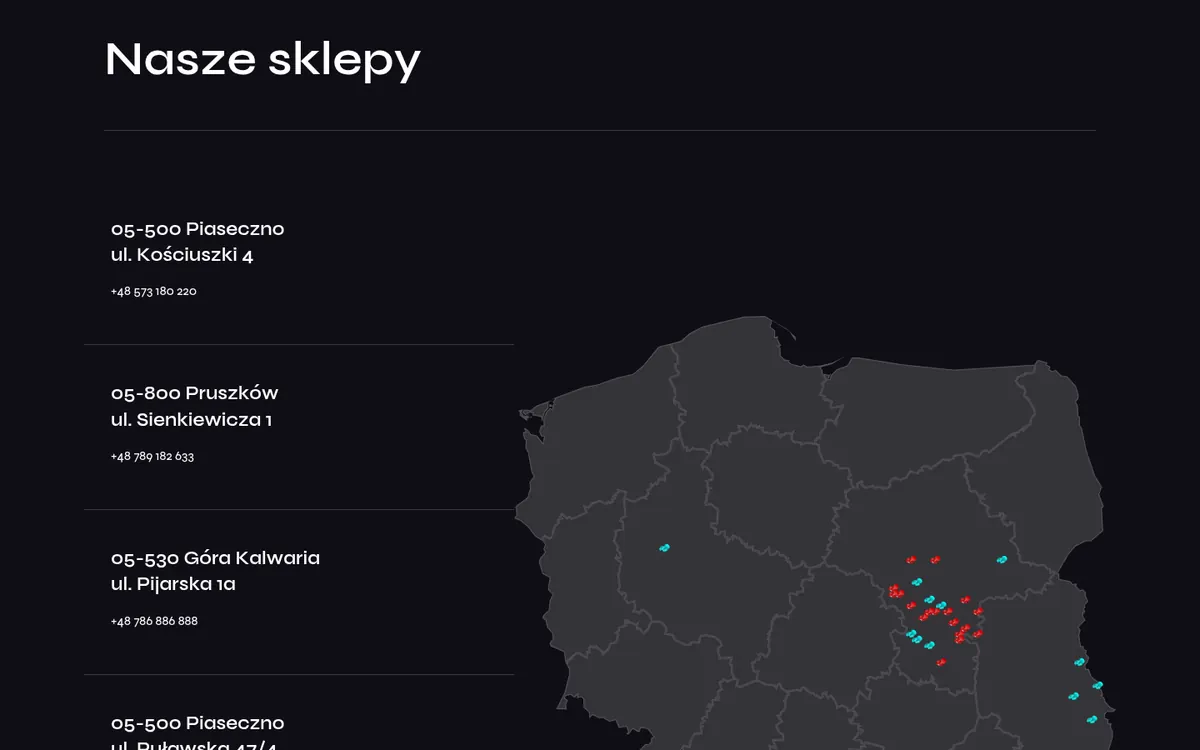Select the lone cyan marker in western Poland
Image resolution: width=1200 pixels, height=750 pixels.
[664, 548]
